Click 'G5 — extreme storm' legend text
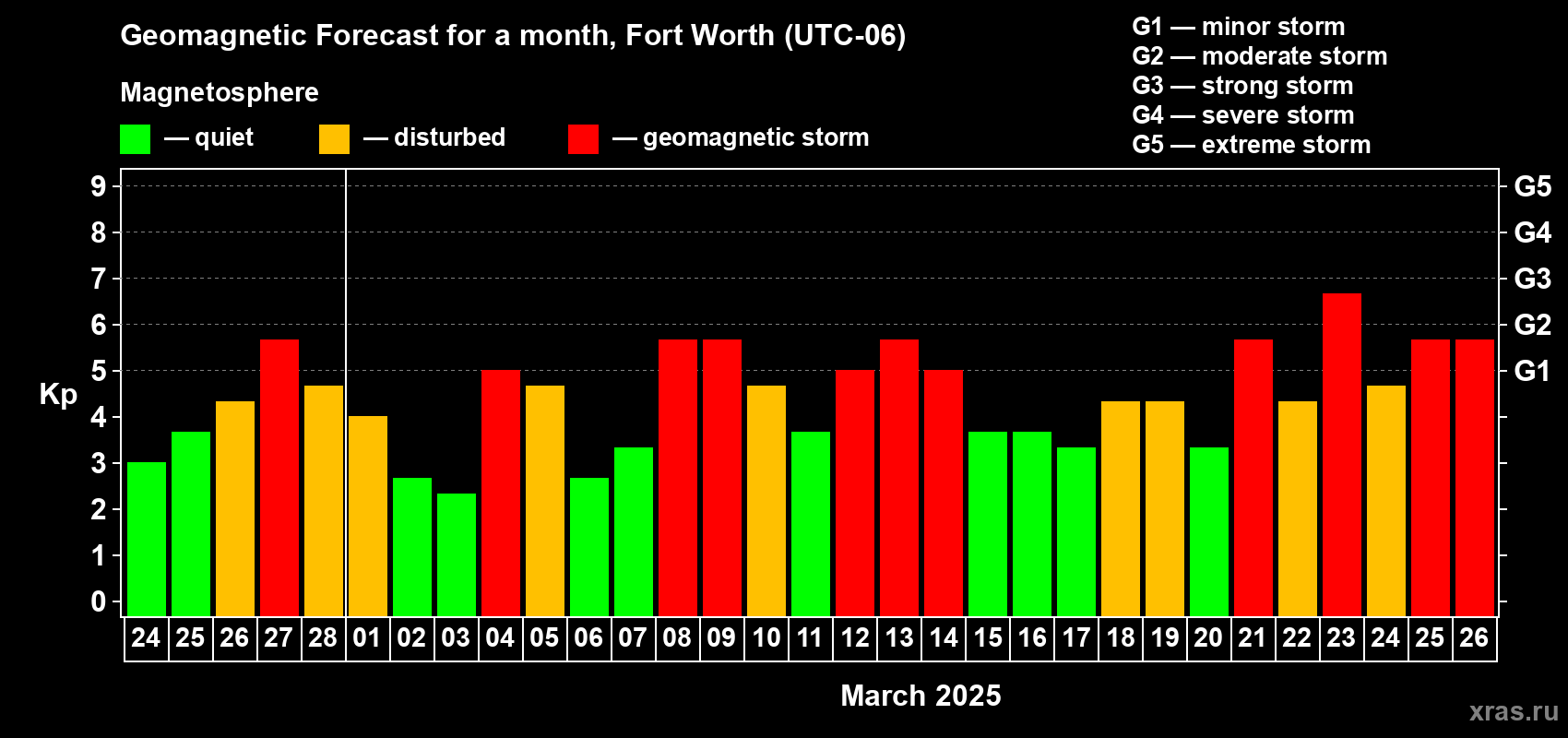This screenshot has width=1568, height=738. point(1252,145)
